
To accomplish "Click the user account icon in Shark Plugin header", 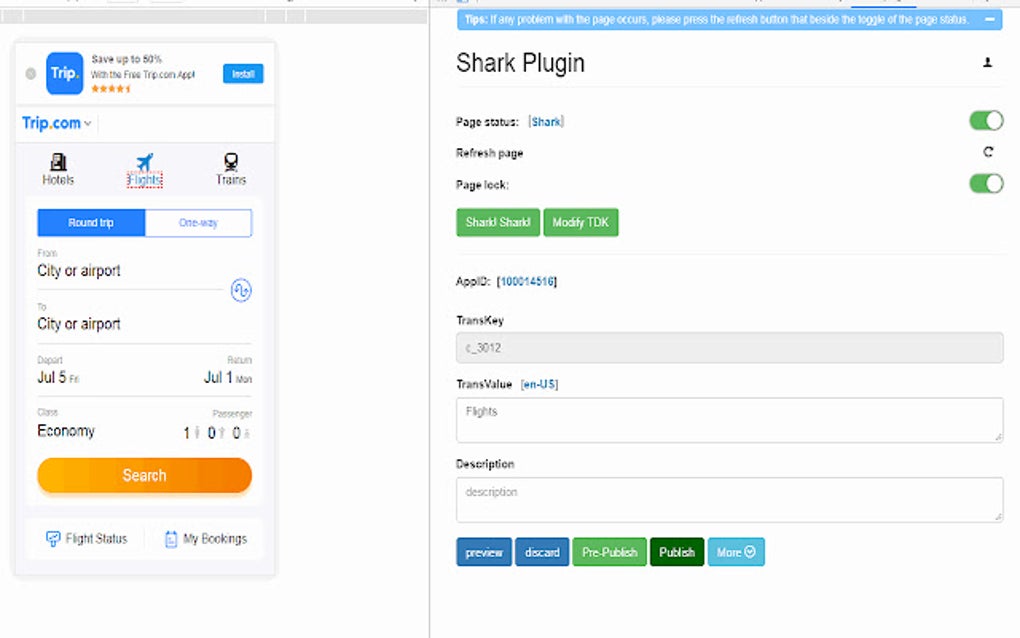I will click(x=986, y=62).
